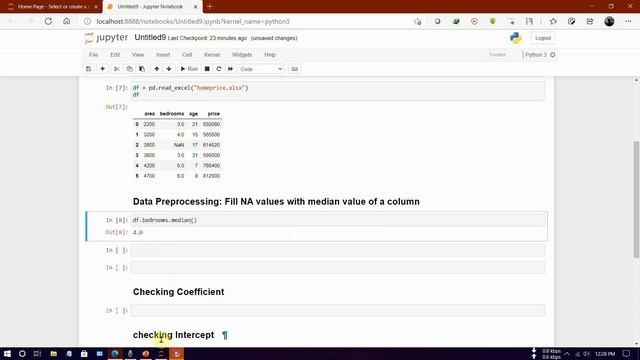Click the NaN value in bedrooms column
The height and width of the screenshot is (360, 640).
click(x=179, y=145)
